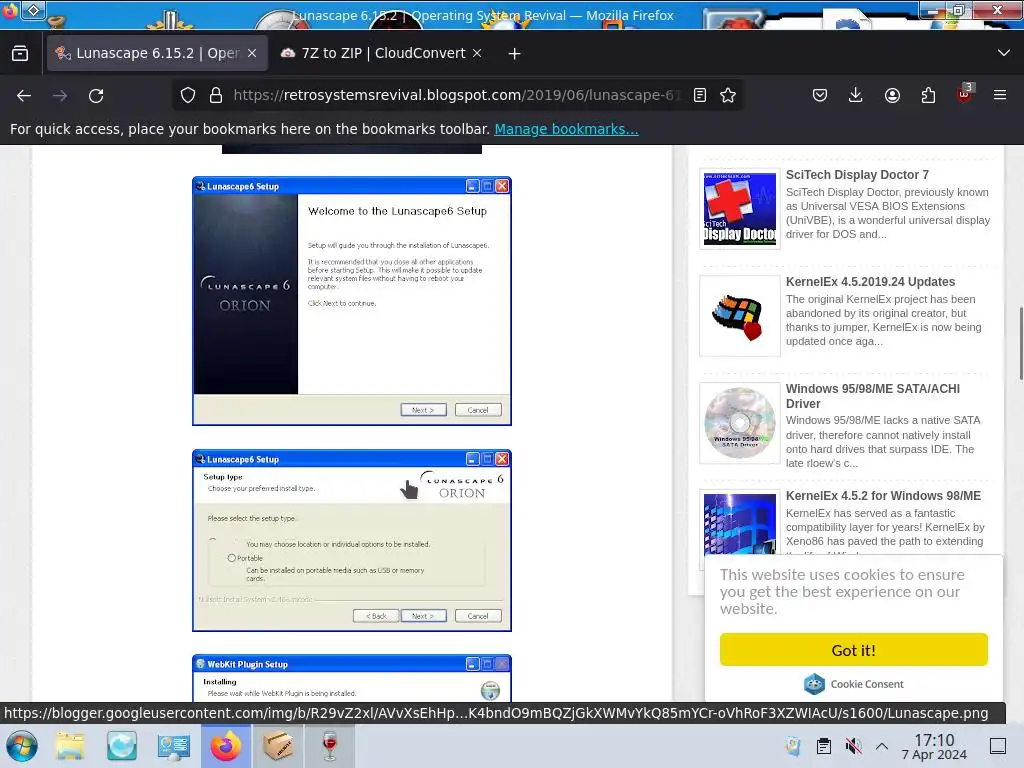This screenshot has height=768, width=1024.
Task: Open the blue-globe browser taskbar icon
Action: click(121, 746)
